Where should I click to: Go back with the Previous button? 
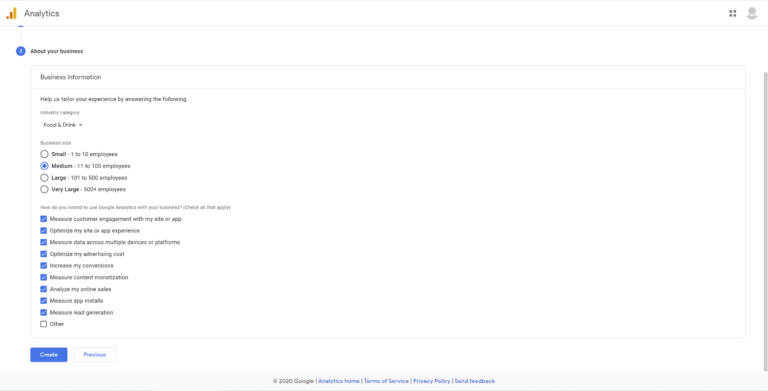[x=95, y=355]
